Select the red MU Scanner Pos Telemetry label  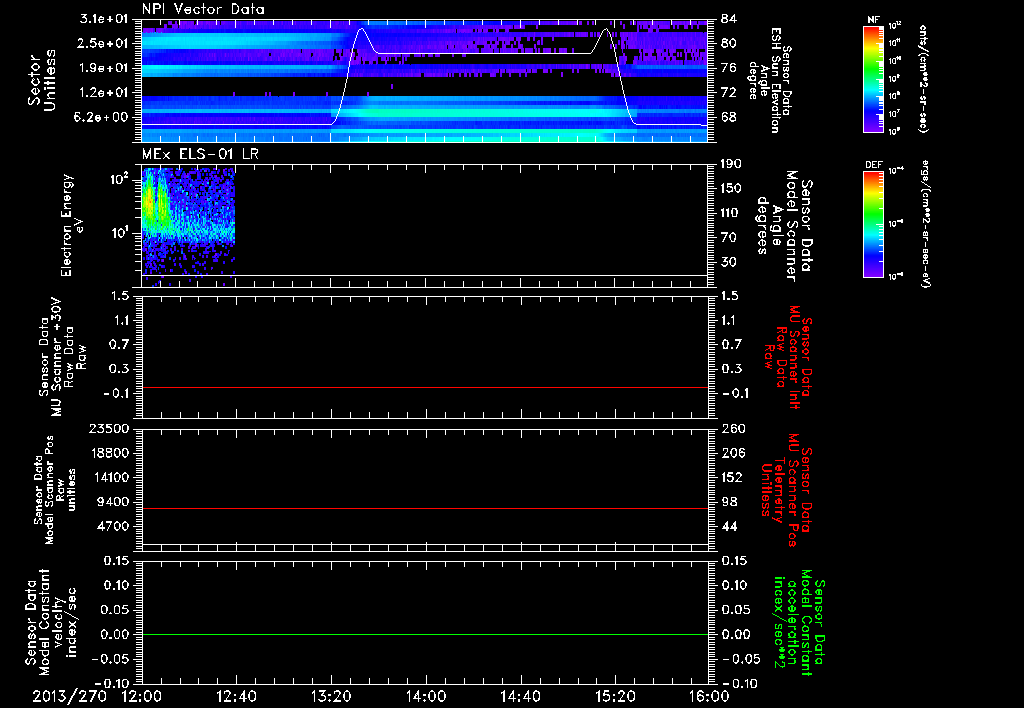(x=786, y=490)
